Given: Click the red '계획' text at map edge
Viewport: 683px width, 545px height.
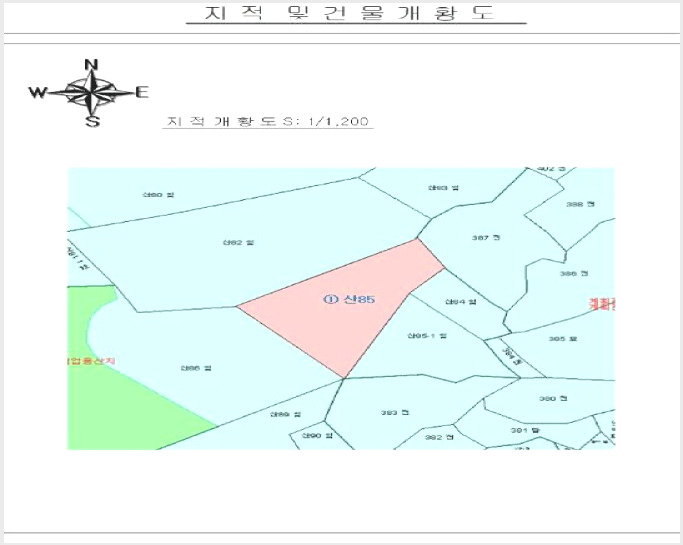Looking at the screenshot, I should pyautogui.click(x=602, y=304).
